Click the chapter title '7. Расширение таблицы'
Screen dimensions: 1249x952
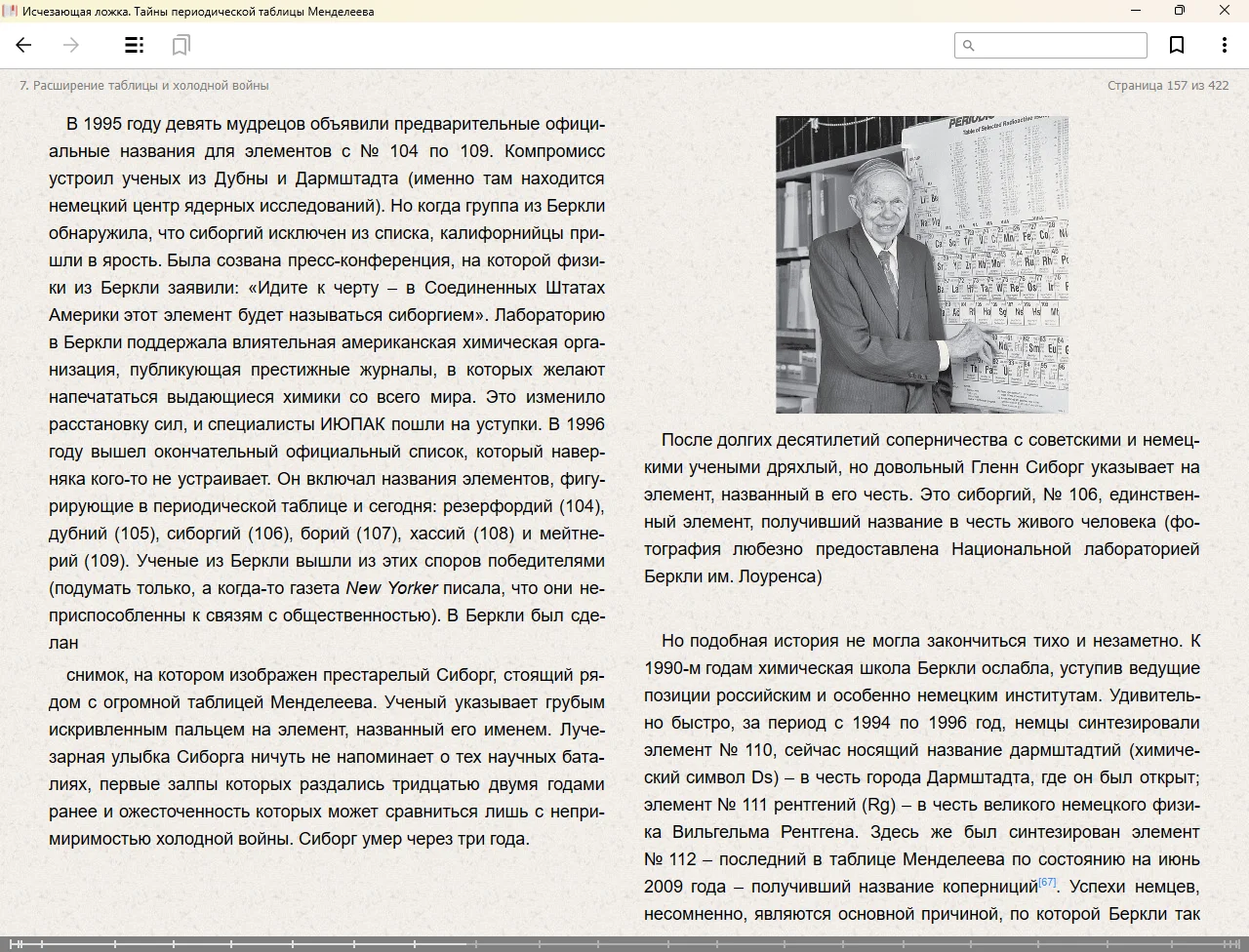(x=144, y=86)
